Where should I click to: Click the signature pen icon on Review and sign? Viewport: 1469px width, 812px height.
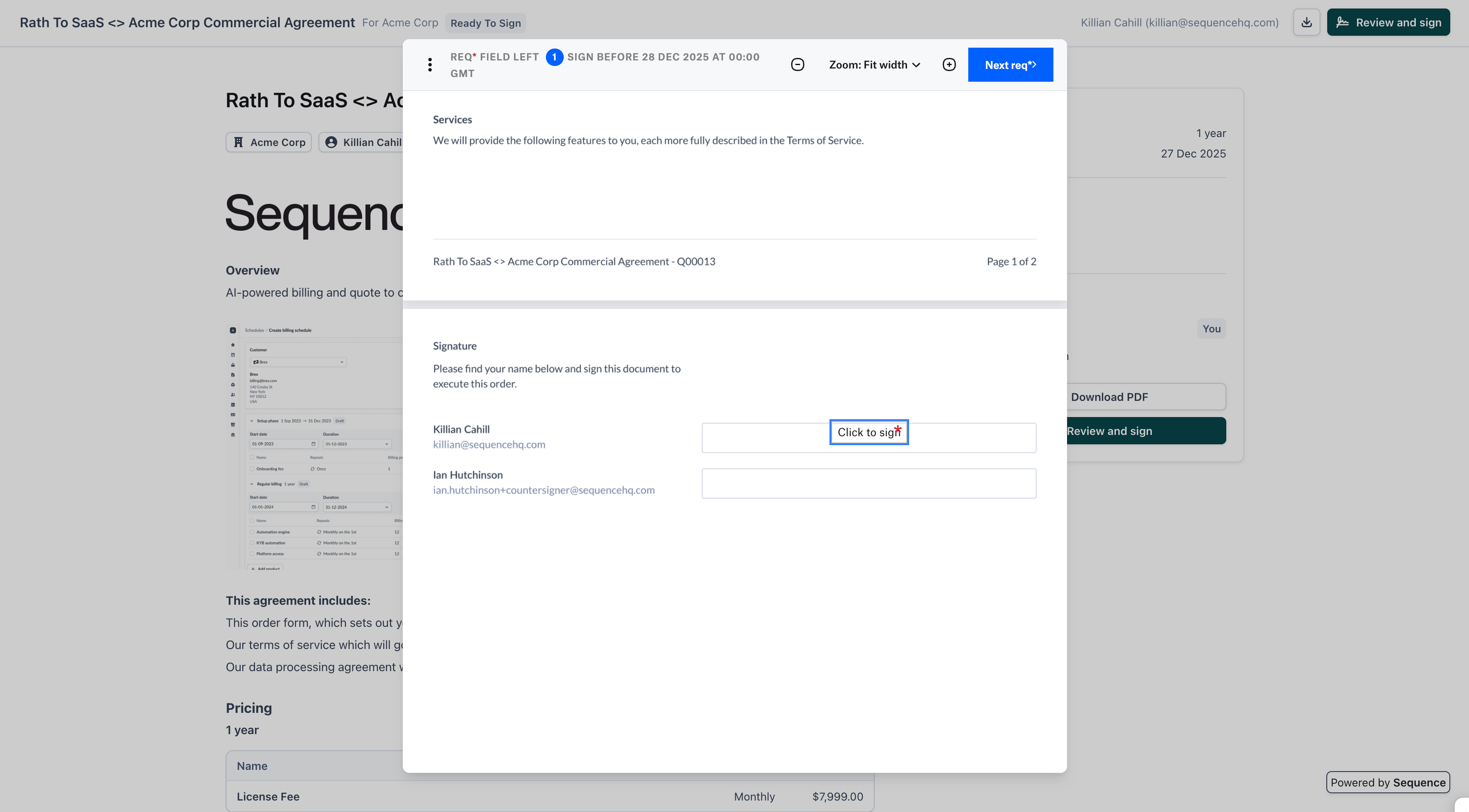[1343, 22]
